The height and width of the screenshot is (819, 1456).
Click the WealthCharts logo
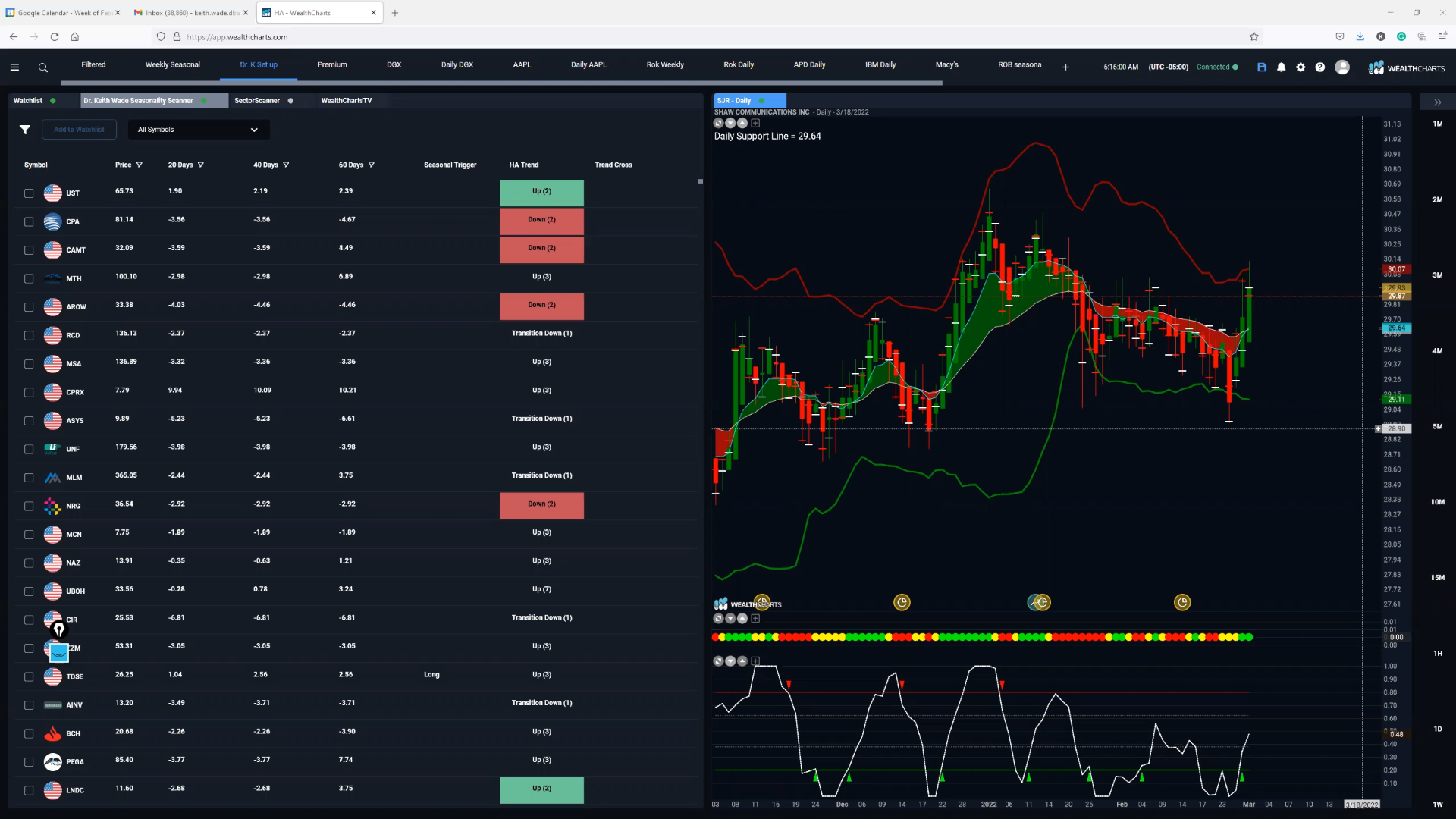point(1406,67)
